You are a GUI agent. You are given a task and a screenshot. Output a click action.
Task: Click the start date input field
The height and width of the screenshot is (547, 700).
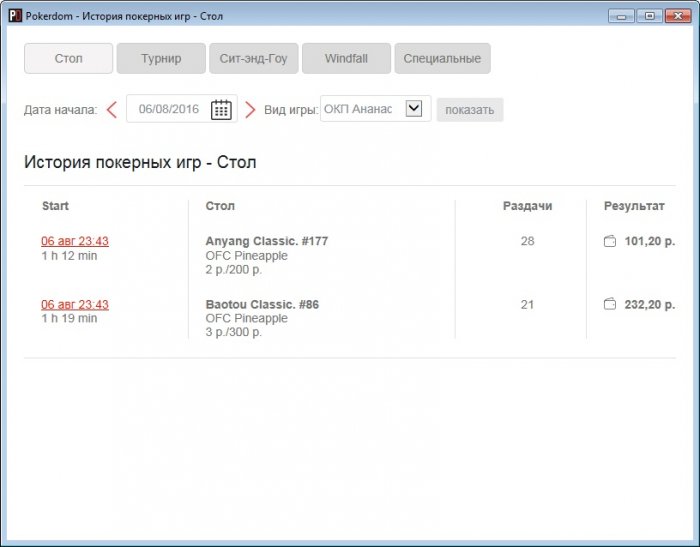coord(169,110)
